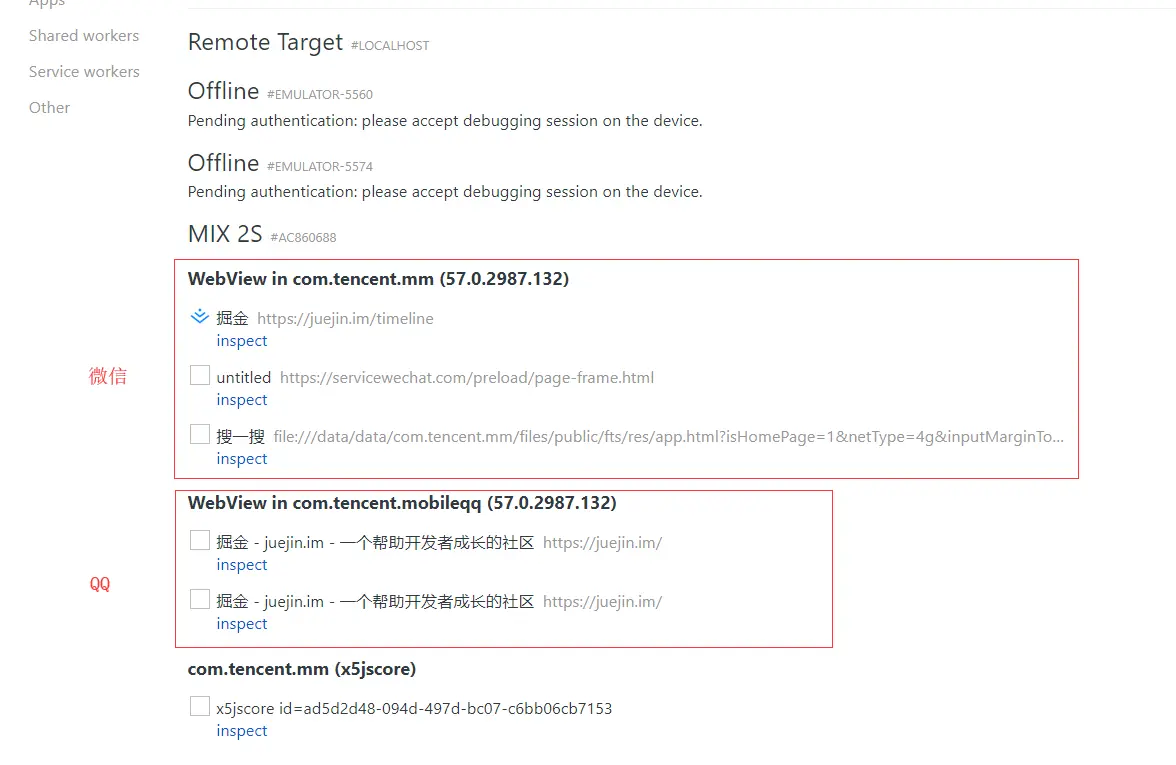Click the 'WebView in com.tencent.mm (57.0.2987.132)' heading
This screenshot has width=1176, height=765.
[x=378, y=279]
